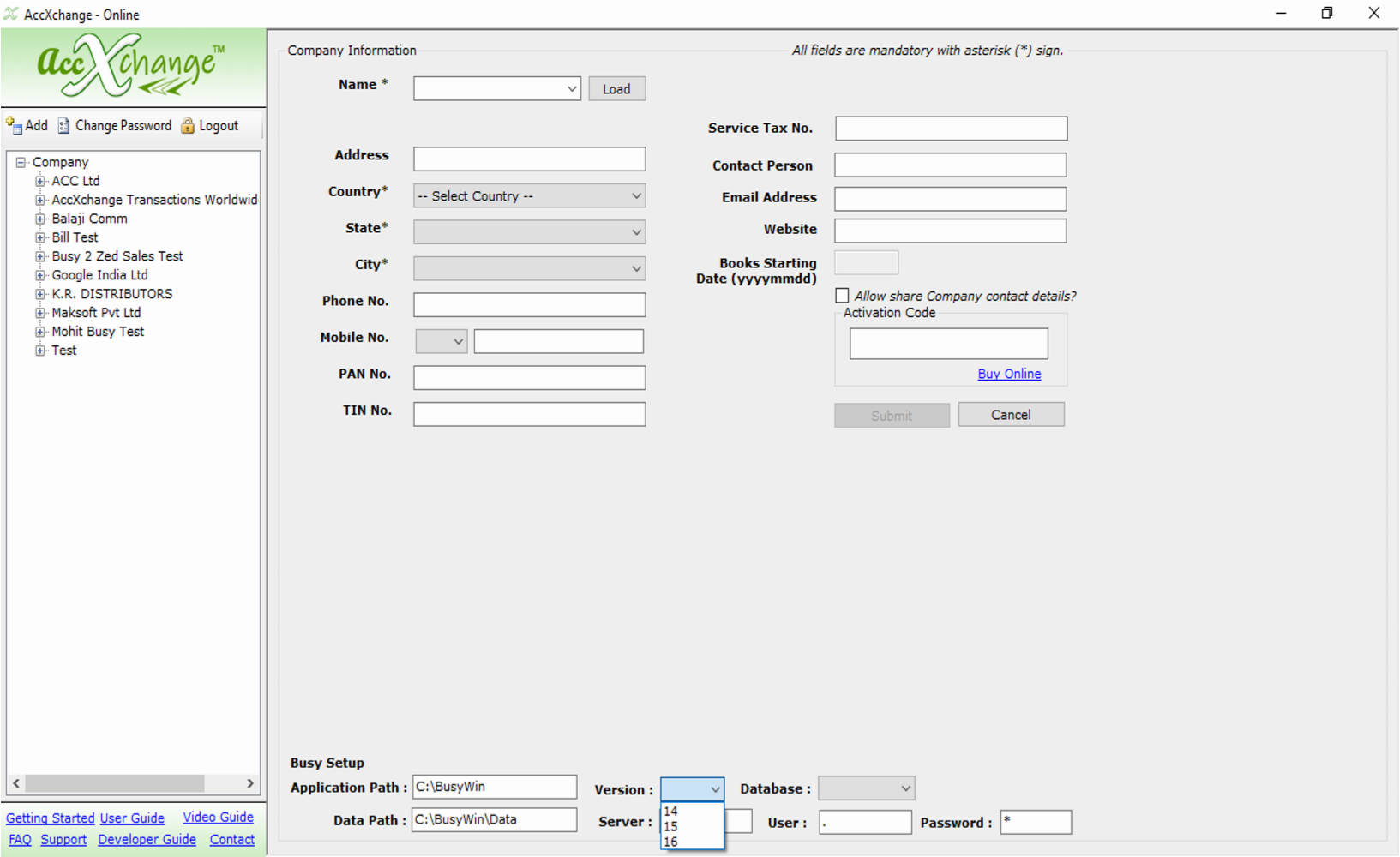Choose version 15 from the list

click(x=692, y=826)
